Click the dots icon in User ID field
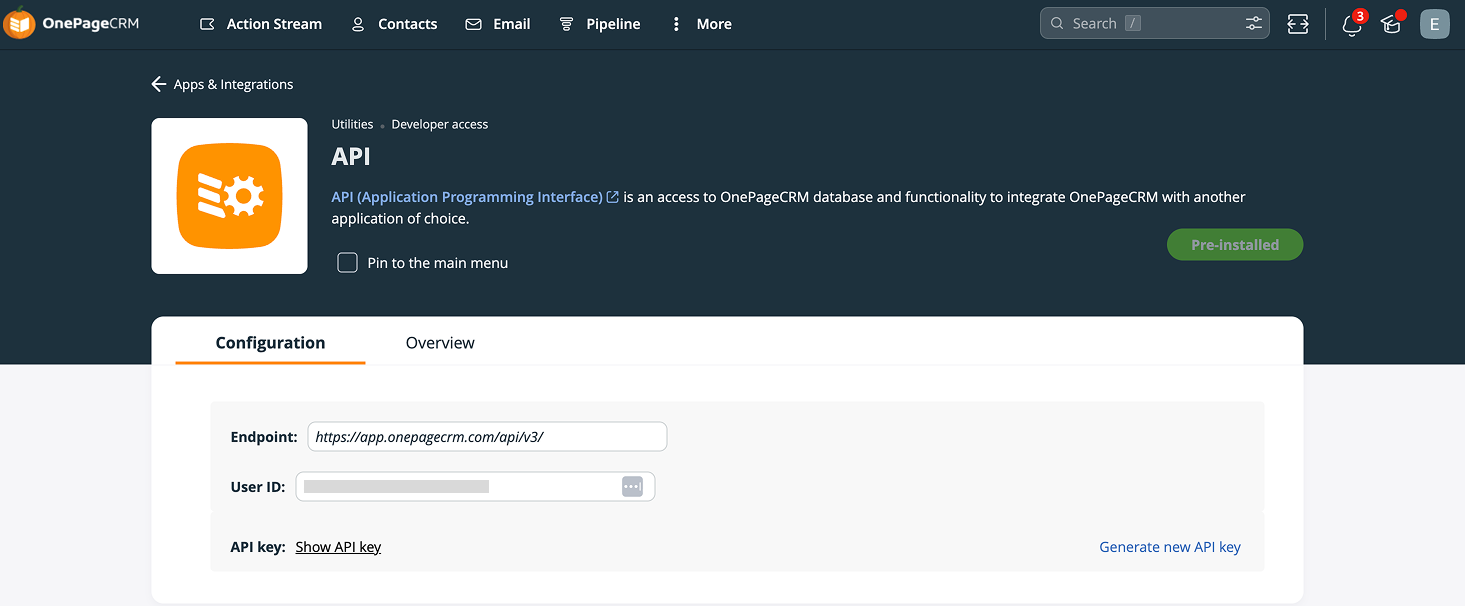This screenshot has height=606, width=1465. [632, 486]
